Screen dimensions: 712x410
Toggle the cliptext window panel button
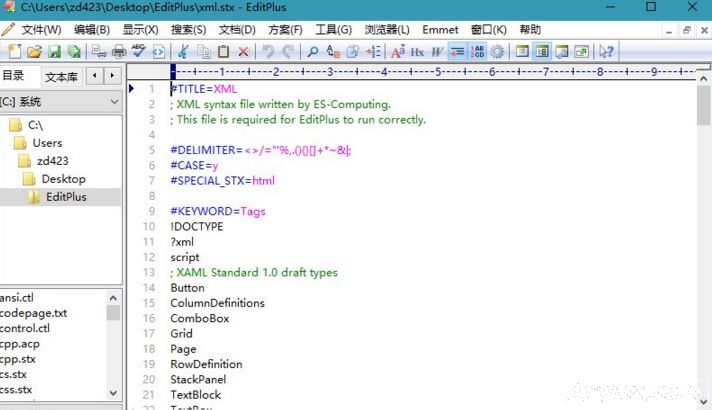(542, 51)
